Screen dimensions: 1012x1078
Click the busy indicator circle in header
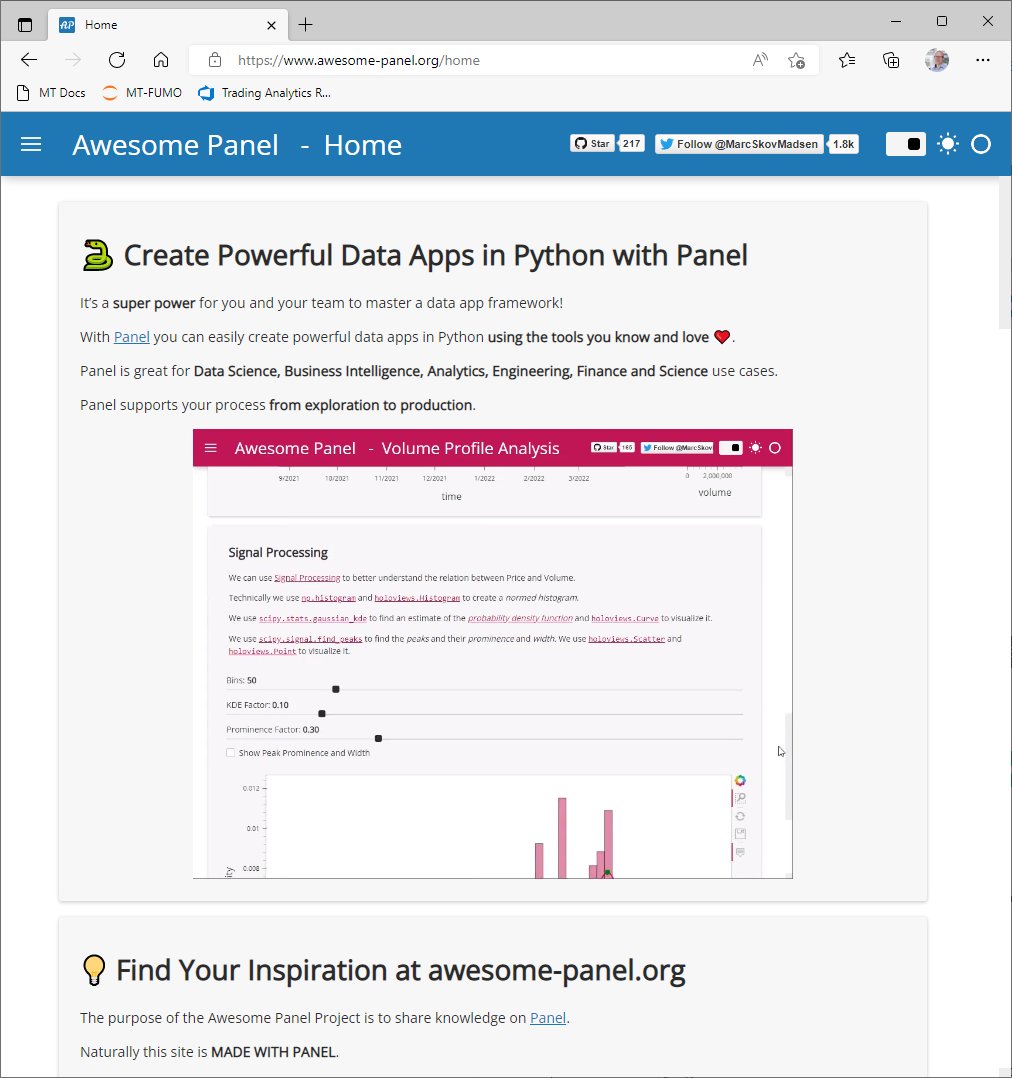tap(980, 144)
